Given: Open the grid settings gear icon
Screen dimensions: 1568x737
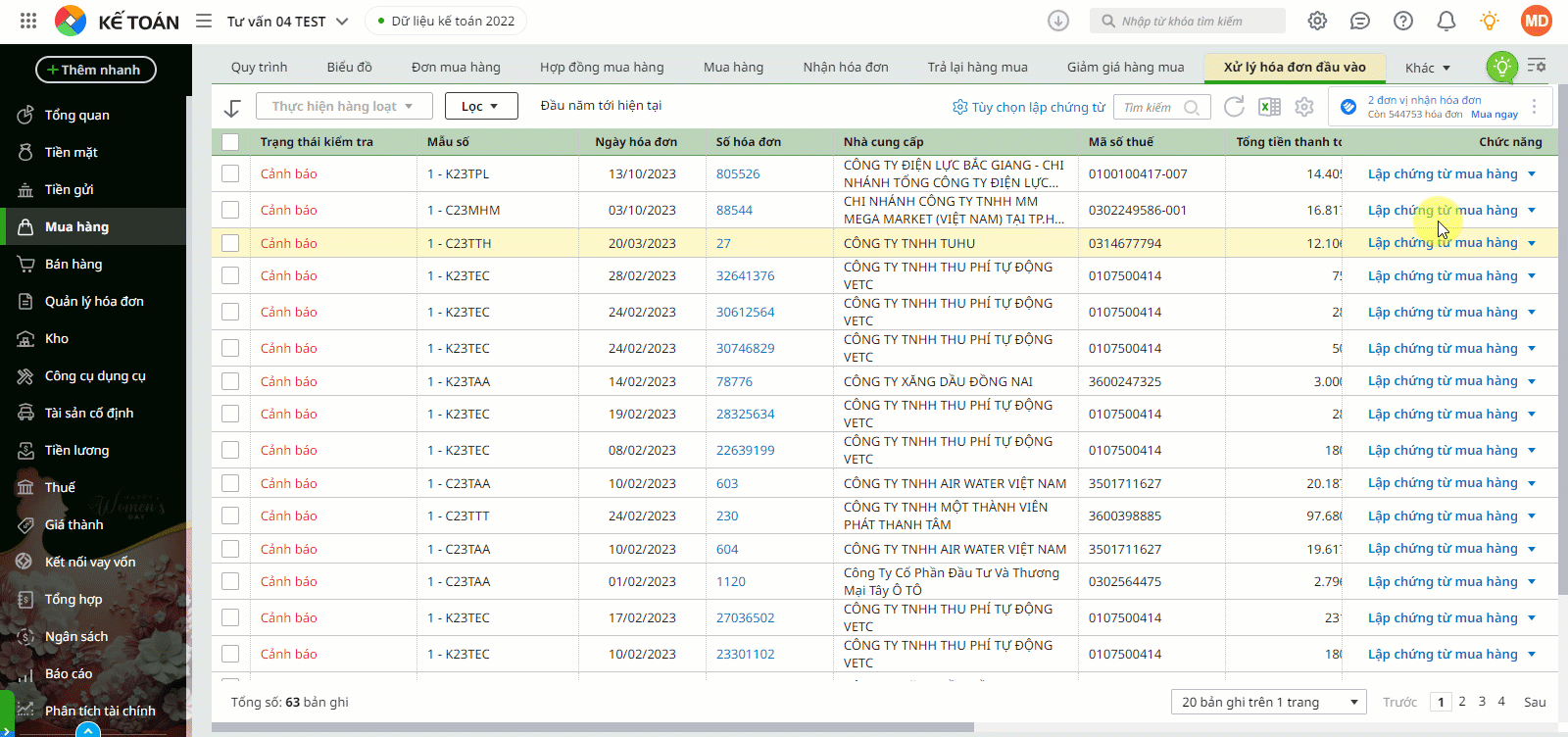Looking at the screenshot, I should (x=1304, y=107).
